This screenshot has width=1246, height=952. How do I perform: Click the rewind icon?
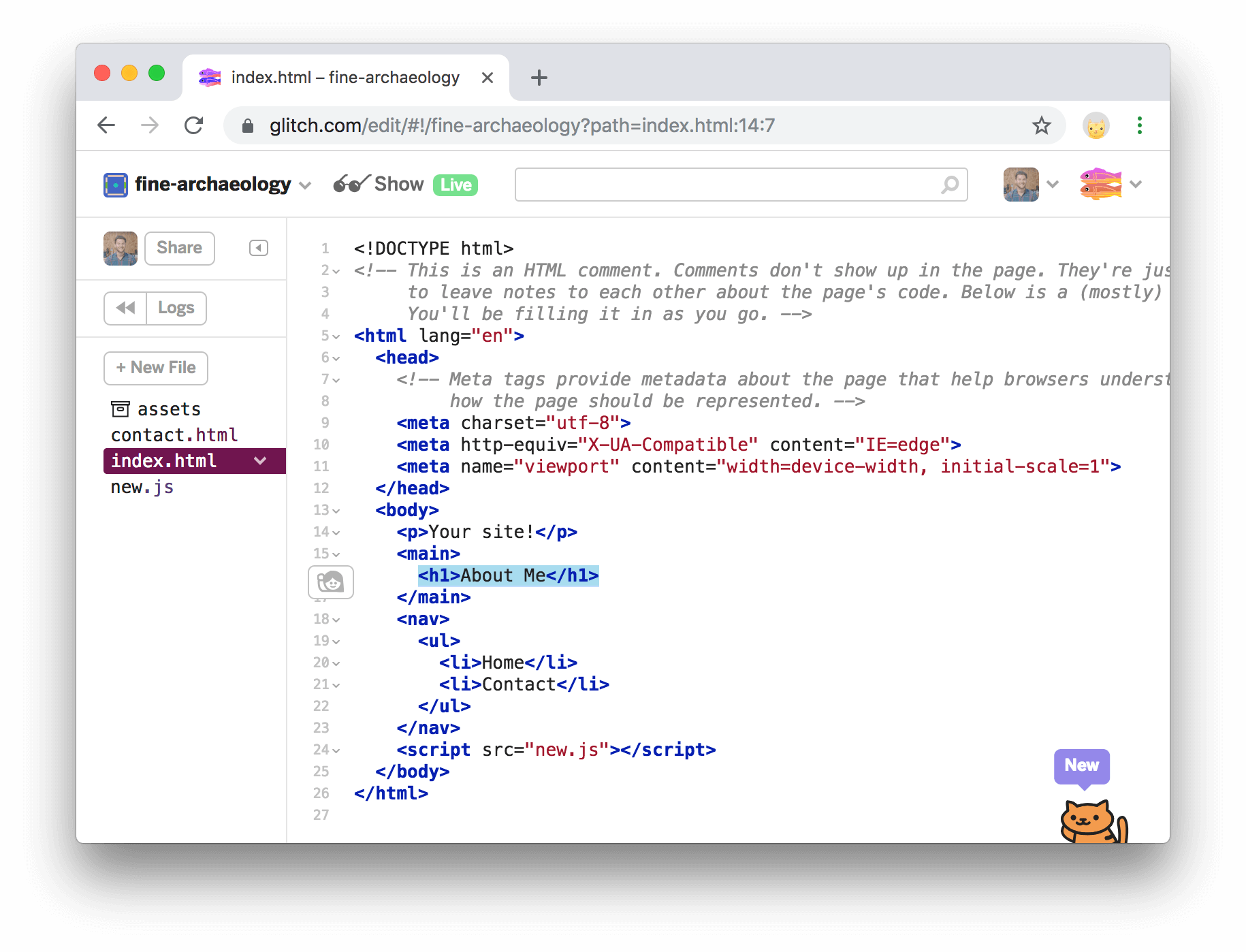pyautogui.click(x=125, y=308)
